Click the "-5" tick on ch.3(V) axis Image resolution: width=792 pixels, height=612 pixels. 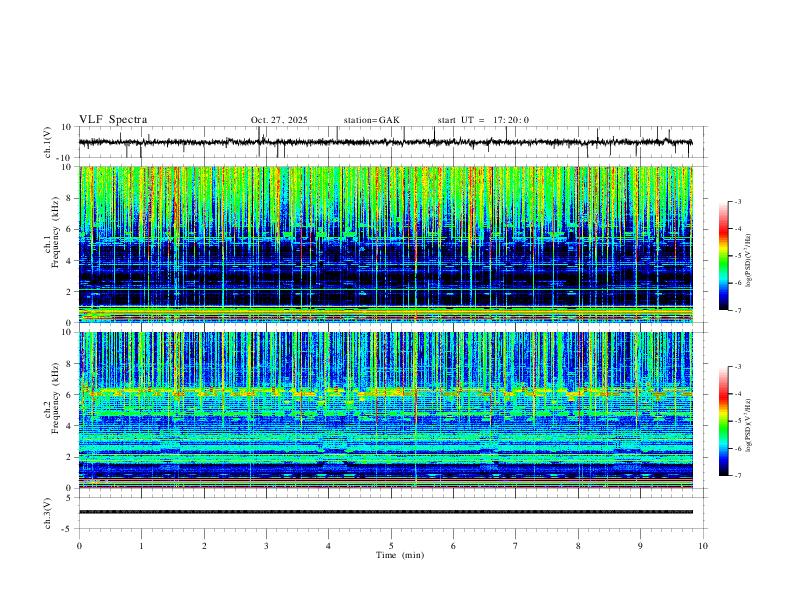point(67,529)
